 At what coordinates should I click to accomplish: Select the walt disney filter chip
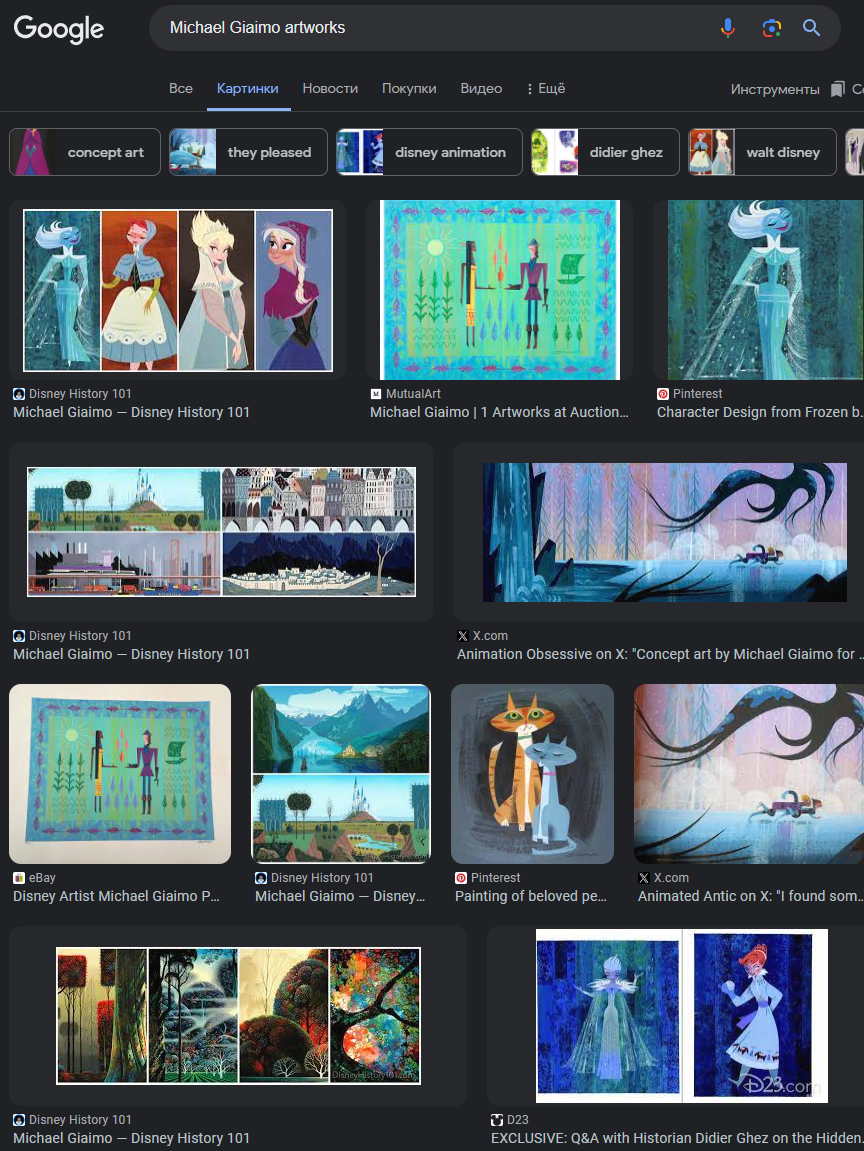pyautogui.click(x=762, y=152)
